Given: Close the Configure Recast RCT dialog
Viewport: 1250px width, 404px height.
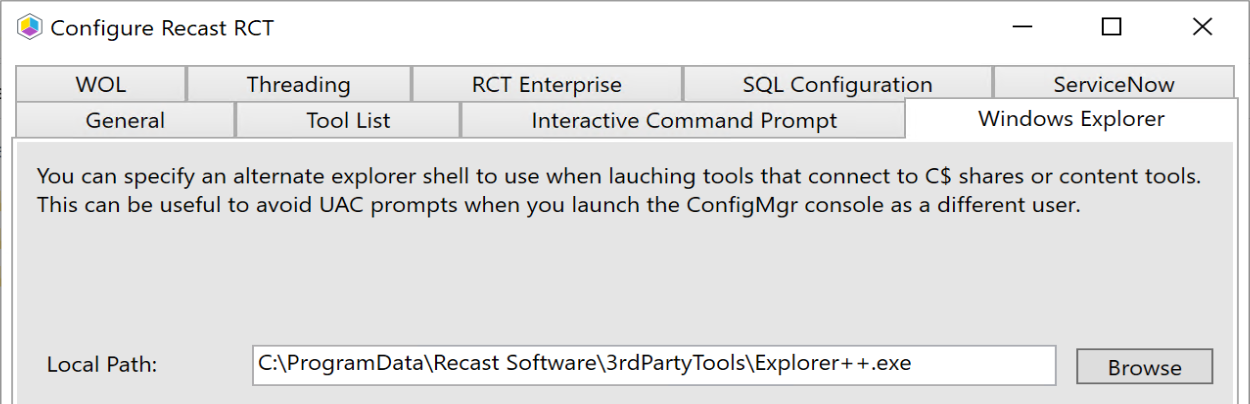Looking at the screenshot, I should [x=1202, y=27].
